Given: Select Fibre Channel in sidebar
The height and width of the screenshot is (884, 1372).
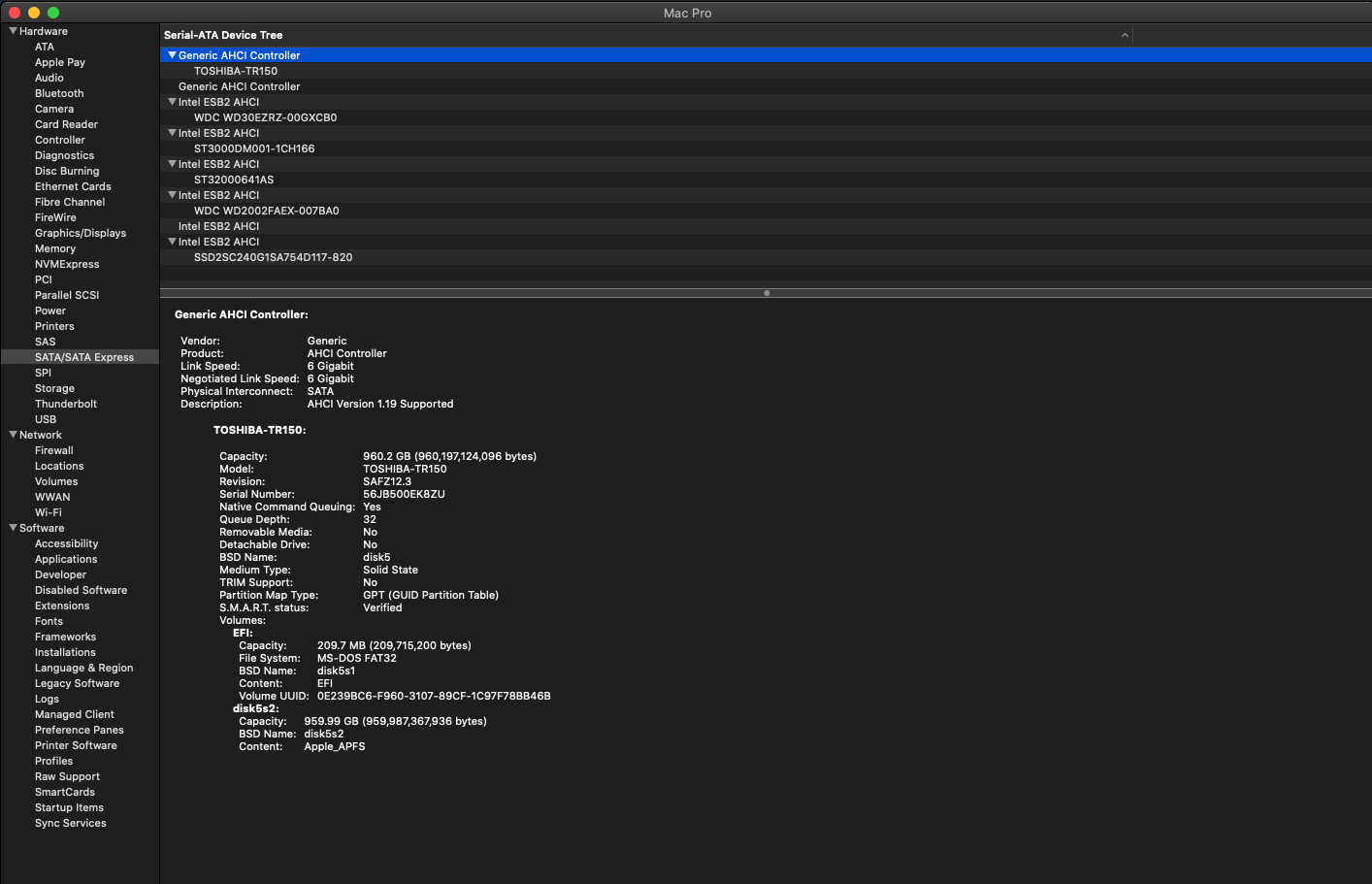Looking at the screenshot, I should tap(70, 202).
